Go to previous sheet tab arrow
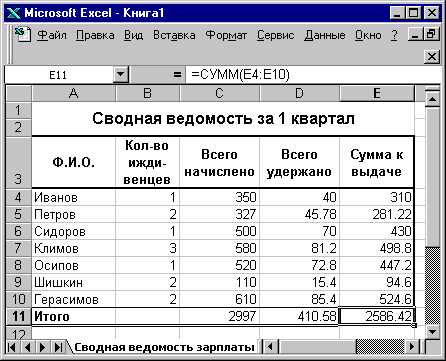The width and height of the screenshot is (446, 361). point(27,347)
